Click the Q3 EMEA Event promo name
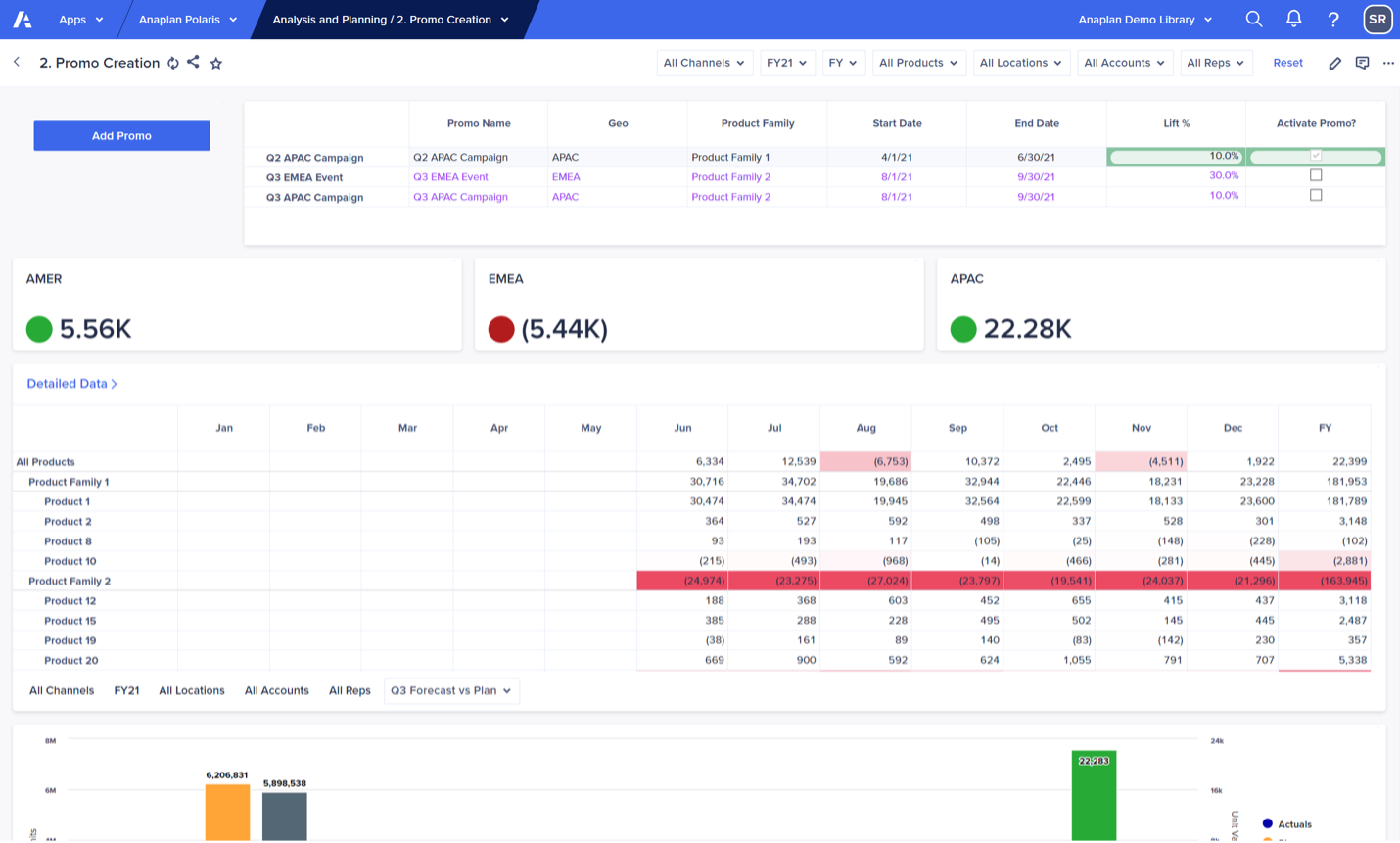The height and width of the screenshot is (843, 1400). point(450,177)
